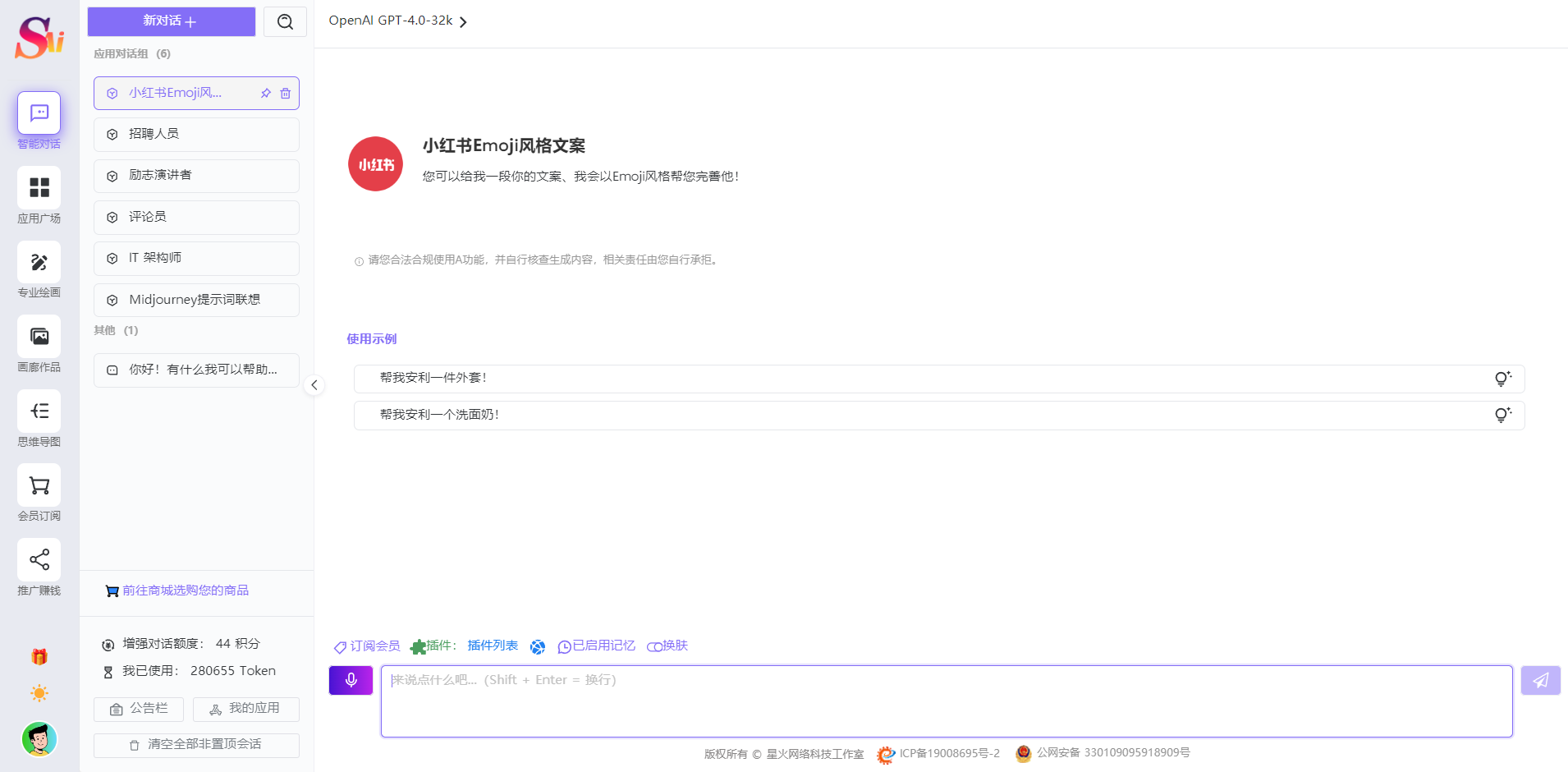Viewport: 1568px width, 772px height.
Task: Click the 应用对话组 (6) group header
Action: point(132,53)
